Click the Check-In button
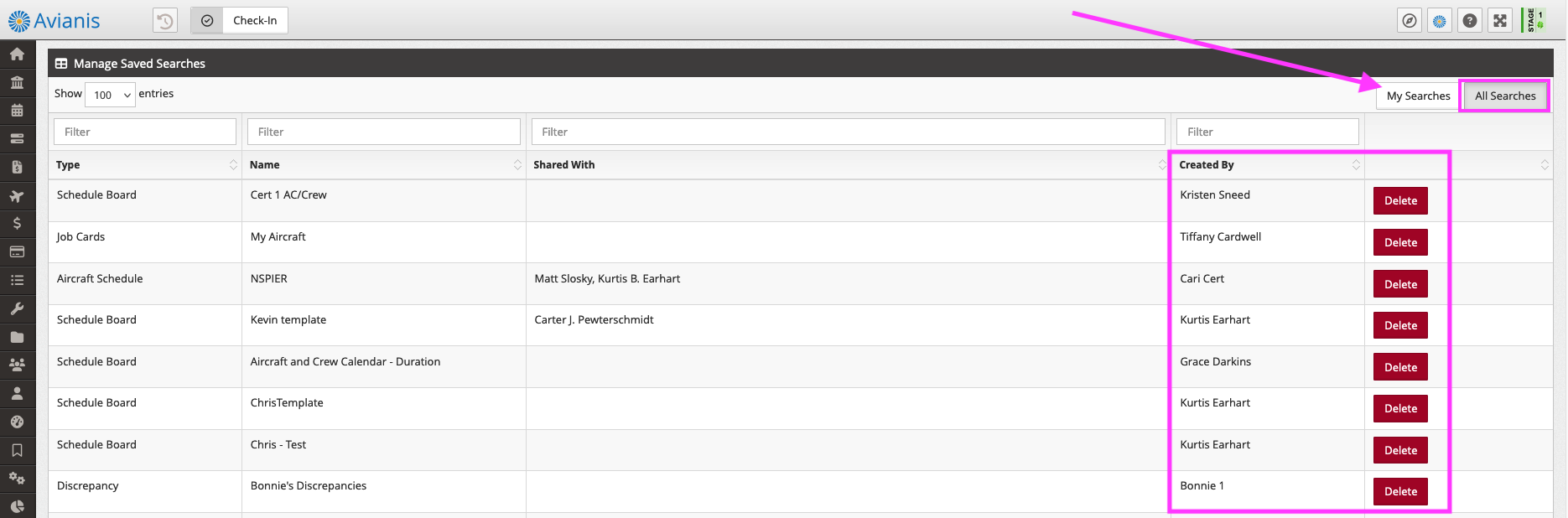The width and height of the screenshot is (1568, 518). (255, 21)
